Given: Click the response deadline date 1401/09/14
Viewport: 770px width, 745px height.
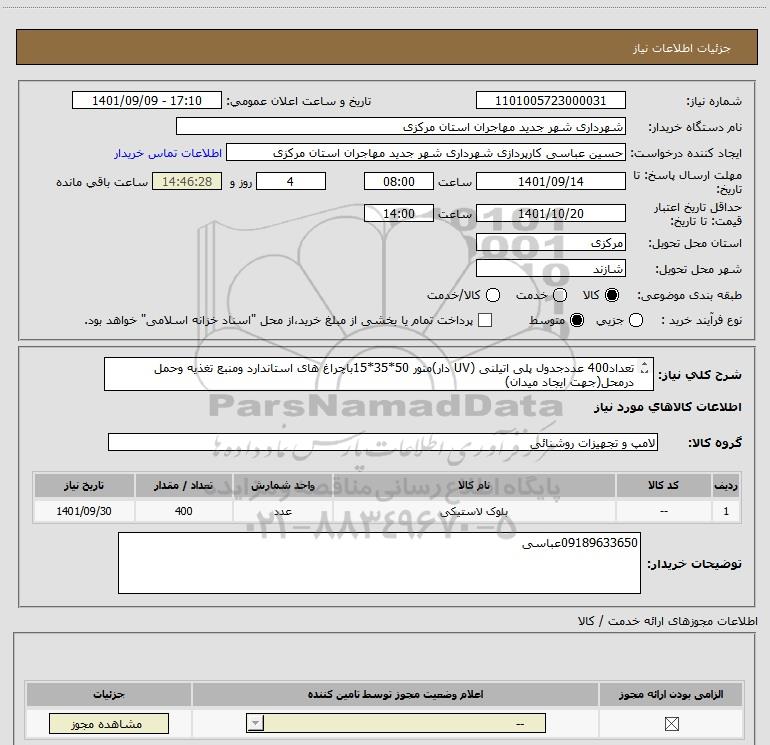Looking at the screenshot, I should 550,181.
